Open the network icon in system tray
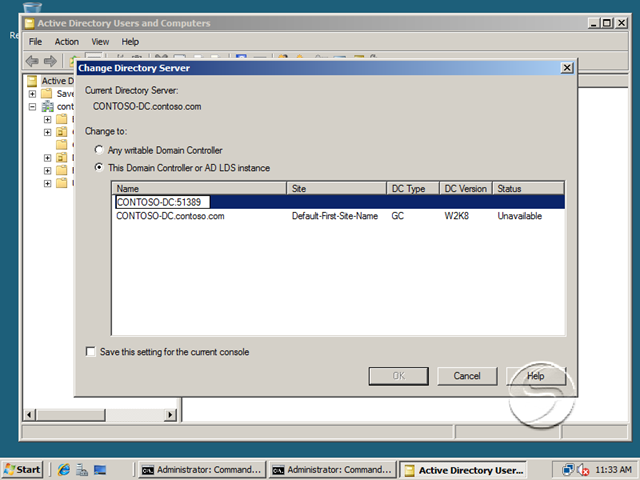Viewport: 640px width, 480px height. (568, 470)
